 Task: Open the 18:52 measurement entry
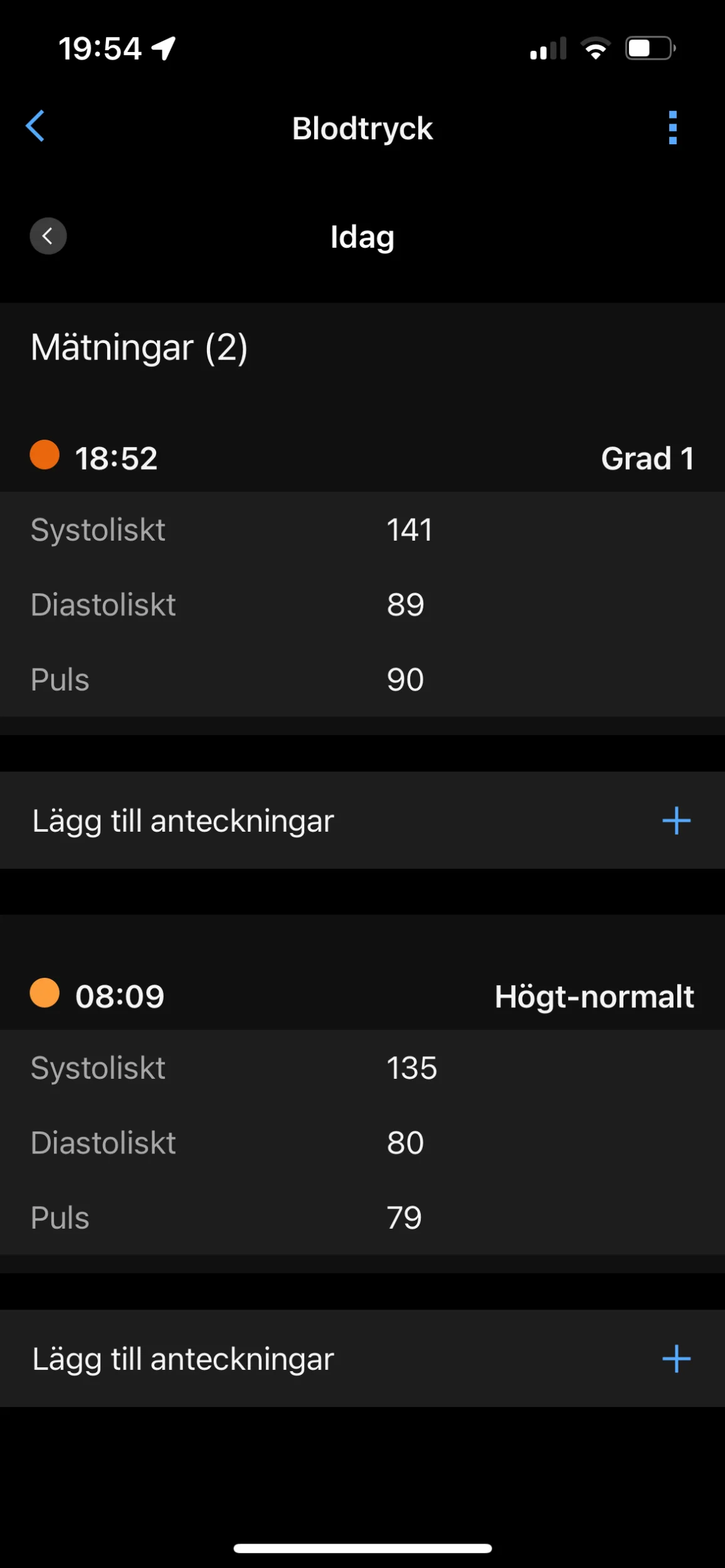pos(117,458)
